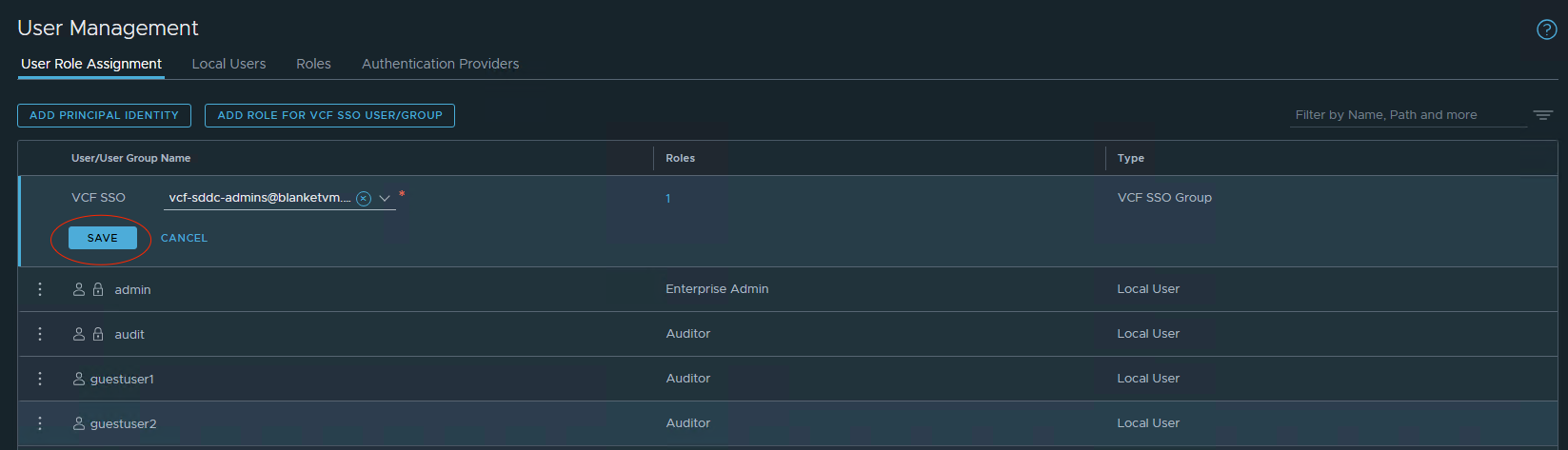The width and height of the screenshot is (1568, 450).
Task: Clear the selected VCF SSO group
Action: [x=364, y=199]
